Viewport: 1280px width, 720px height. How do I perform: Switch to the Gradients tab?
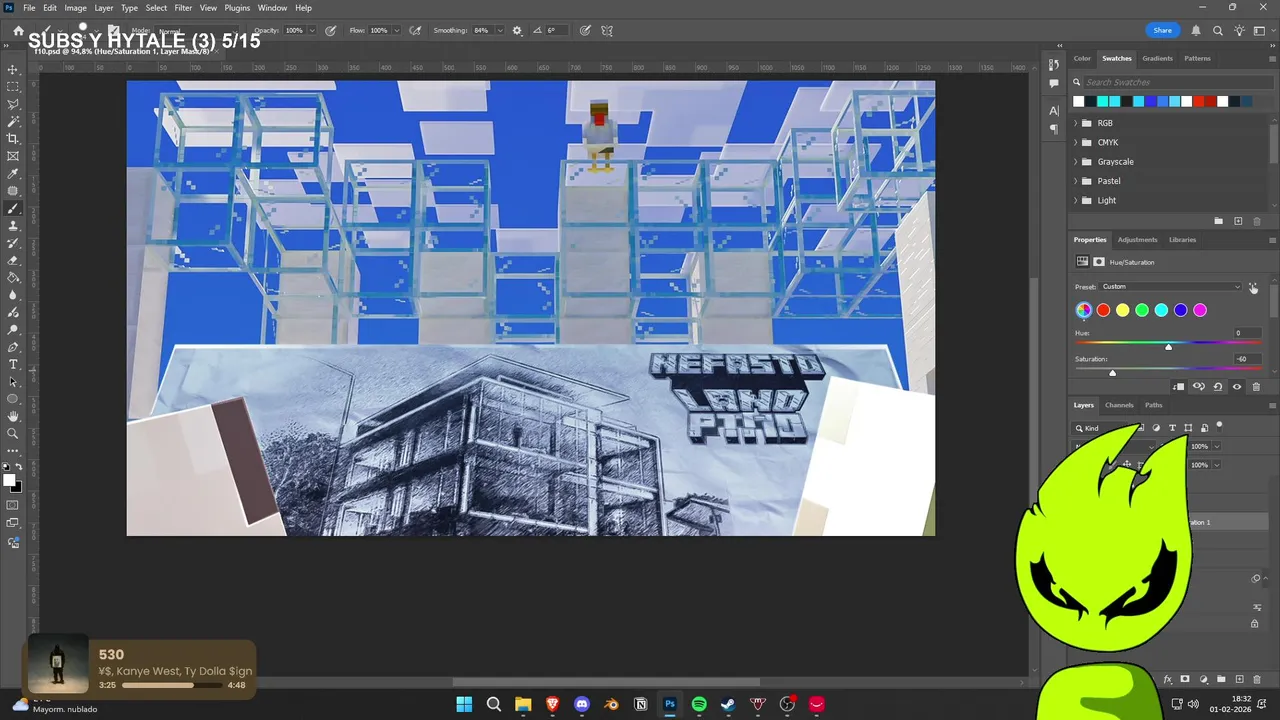point(1158,58)
